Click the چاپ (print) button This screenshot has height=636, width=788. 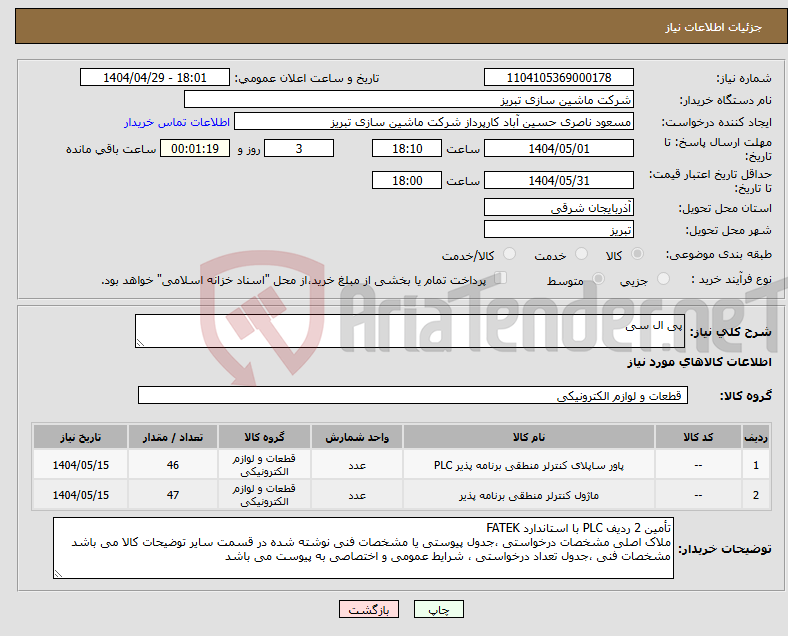pos(438,609)
